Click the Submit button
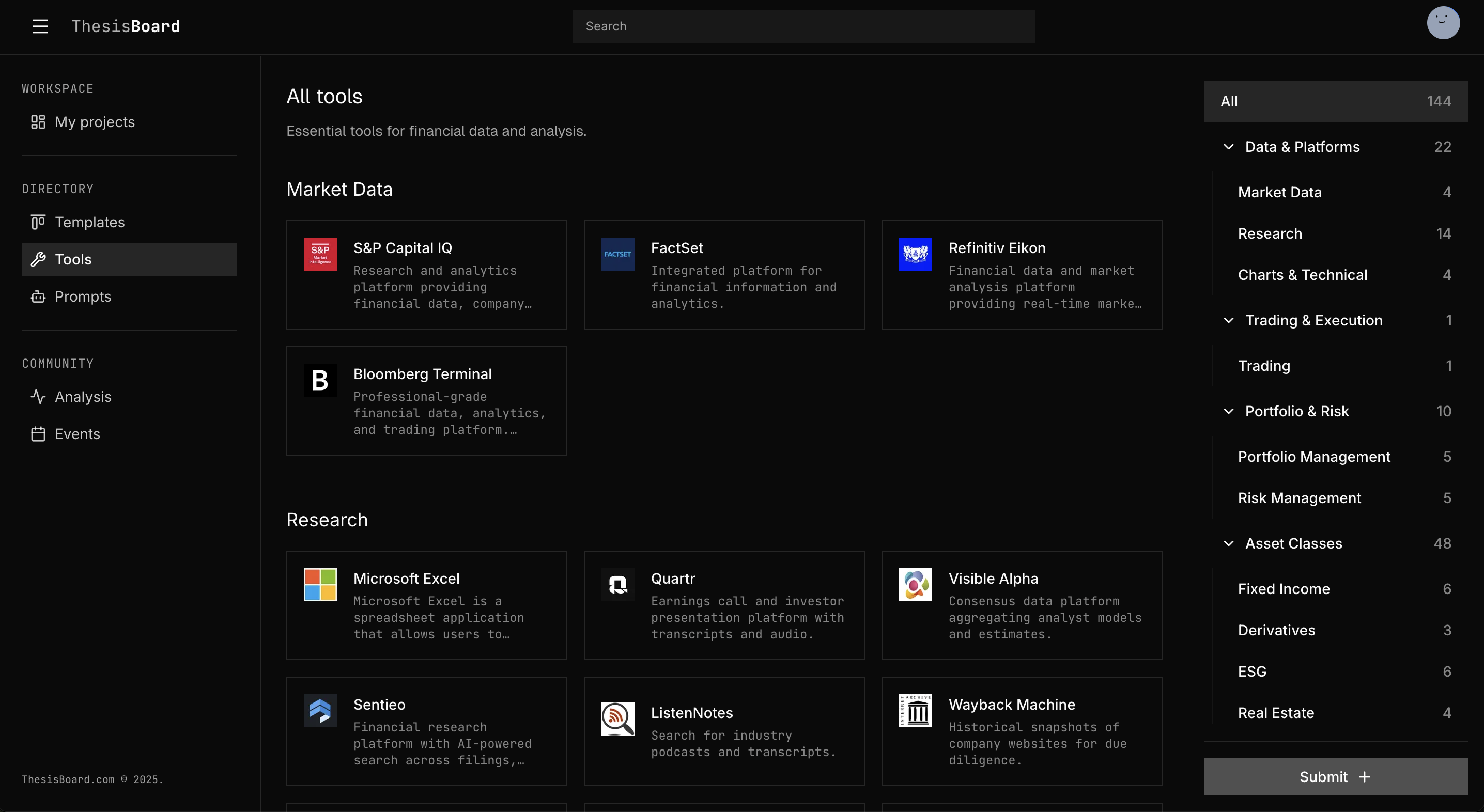This screenshot has width=1484, height=812. click(x=1335, y=776)
